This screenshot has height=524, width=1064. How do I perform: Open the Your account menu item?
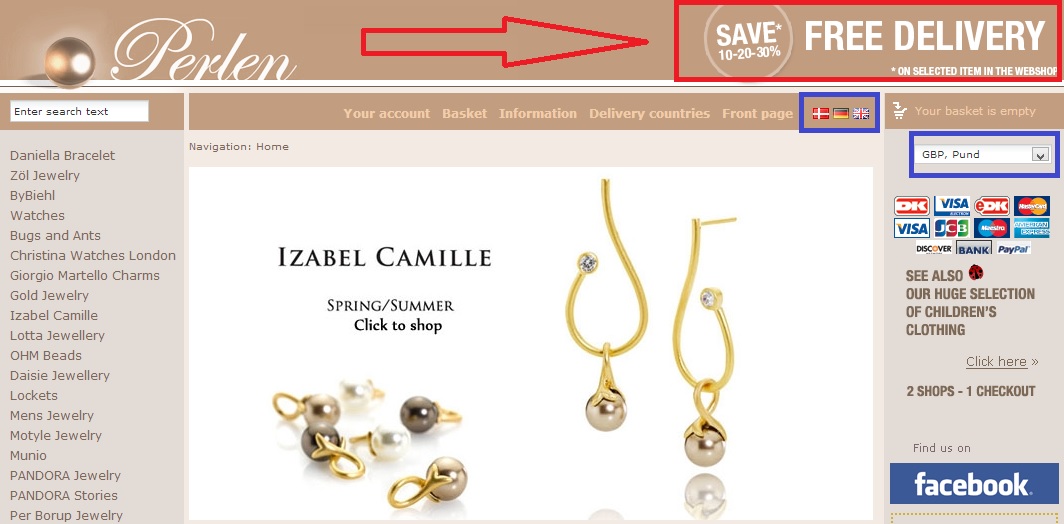point(387,113)
